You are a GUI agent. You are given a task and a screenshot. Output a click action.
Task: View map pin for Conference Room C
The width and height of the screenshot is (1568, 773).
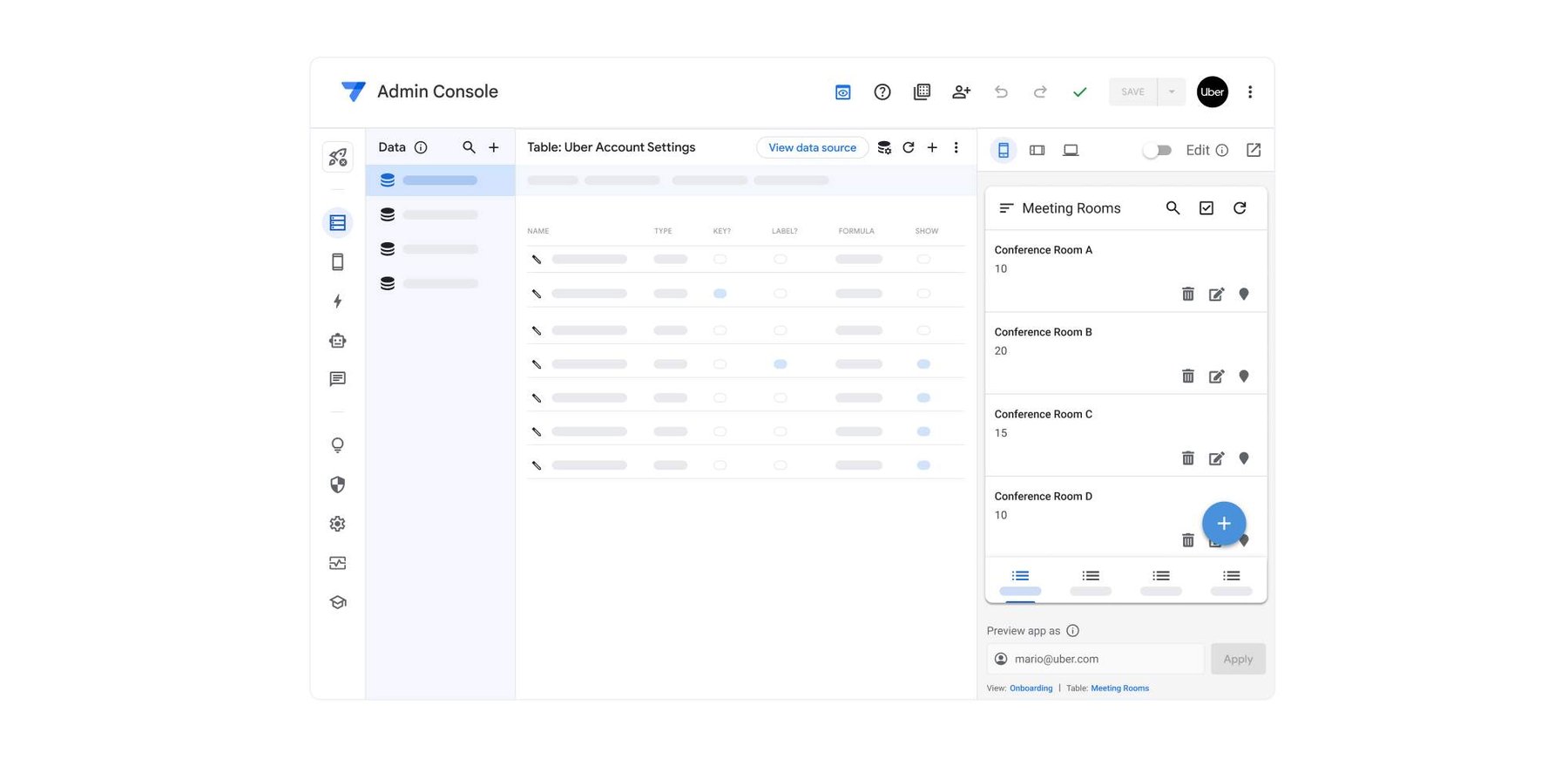pos(1244,458)
